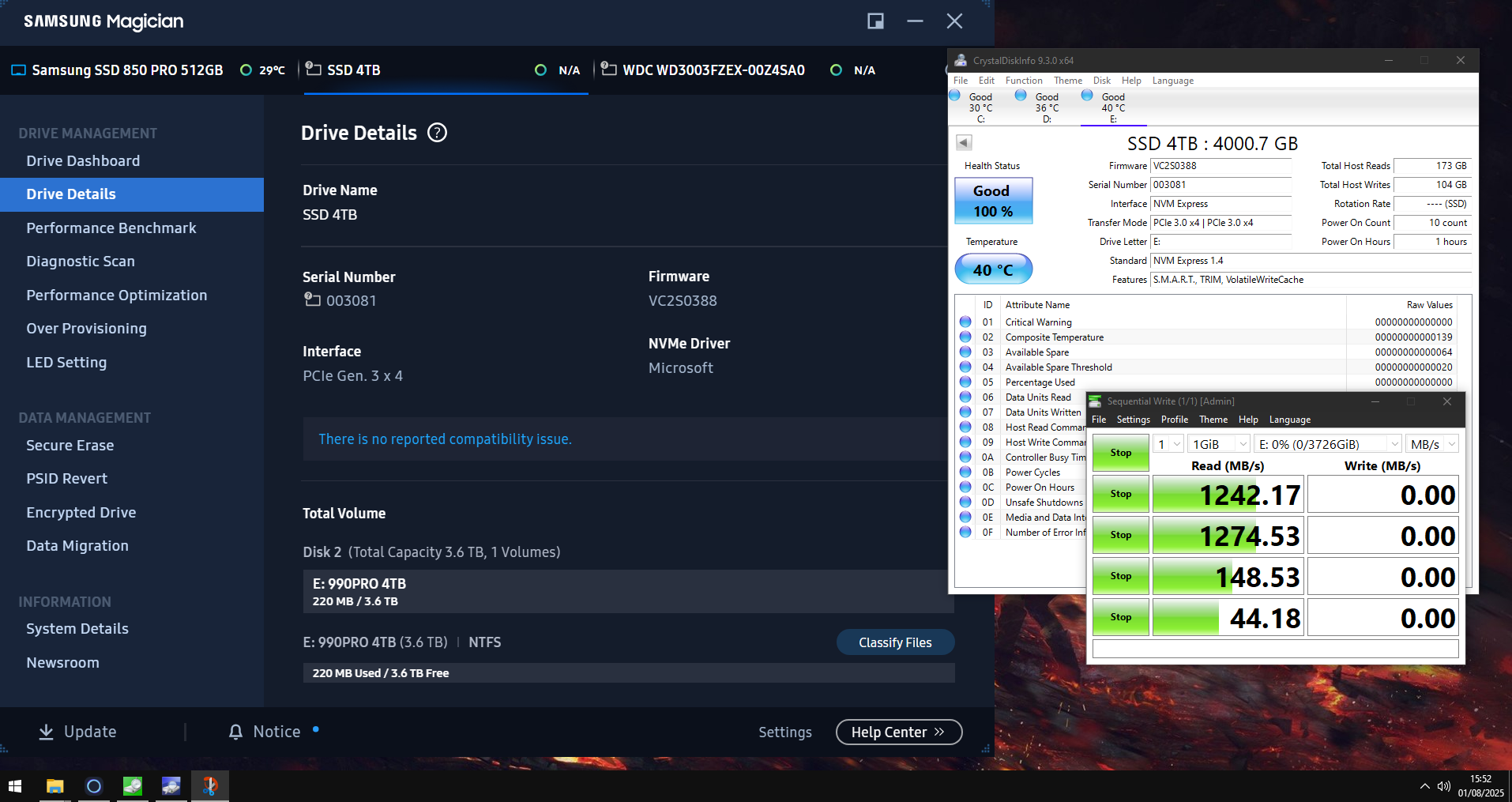
Task: Click the Samsung SSD 850 PRO monitor icon
Action: (x=18, y=70)
